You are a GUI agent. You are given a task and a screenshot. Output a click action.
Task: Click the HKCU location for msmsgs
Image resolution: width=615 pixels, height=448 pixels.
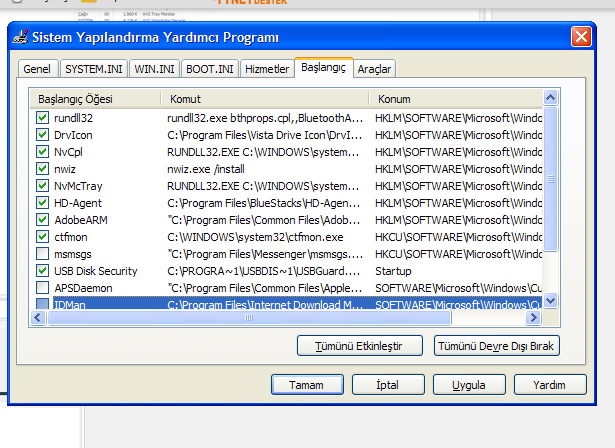(x=458, y=254)
